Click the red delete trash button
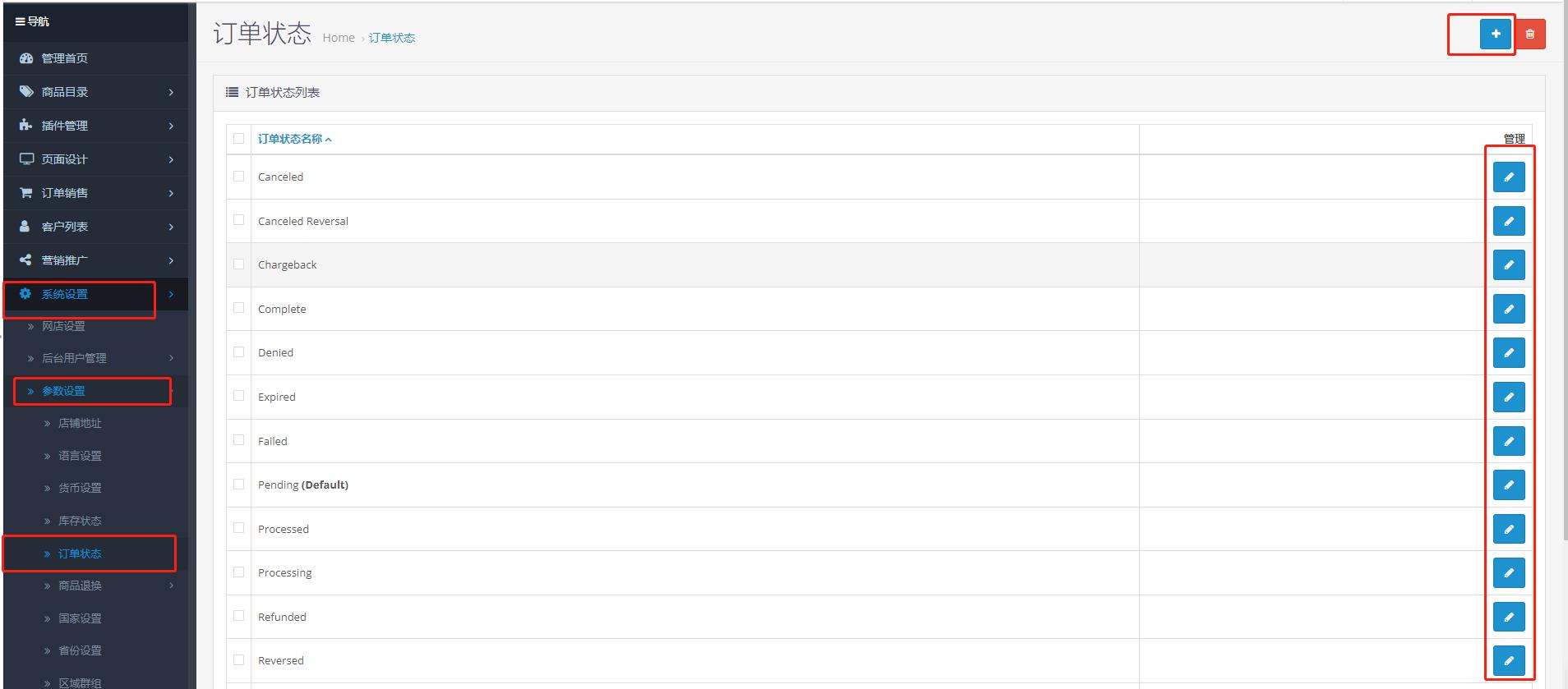The height and width of the screenshot is (689, 1568). 1529,34
